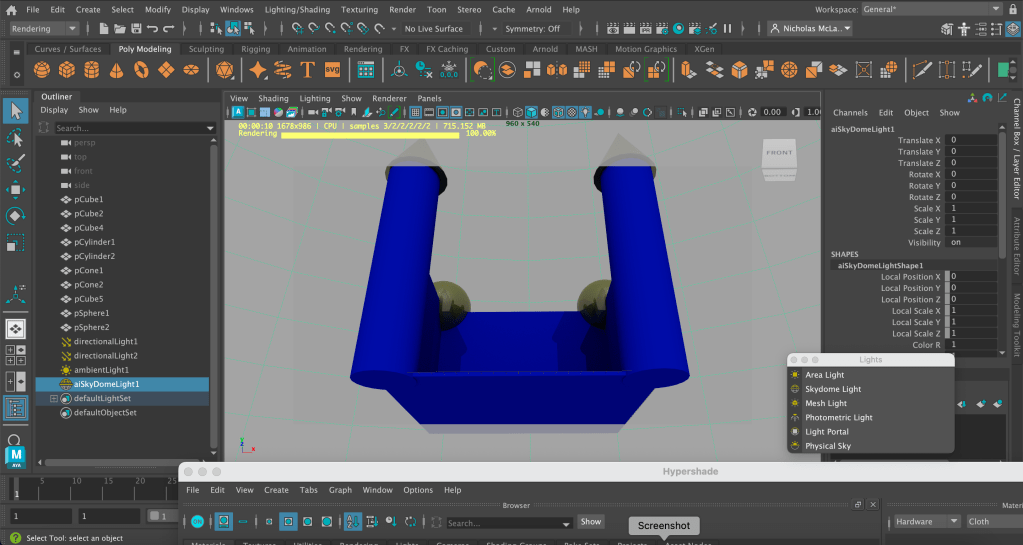Open the Arnold menu
This screenshot has width=1023, height=545.
(x=538, y=9)
